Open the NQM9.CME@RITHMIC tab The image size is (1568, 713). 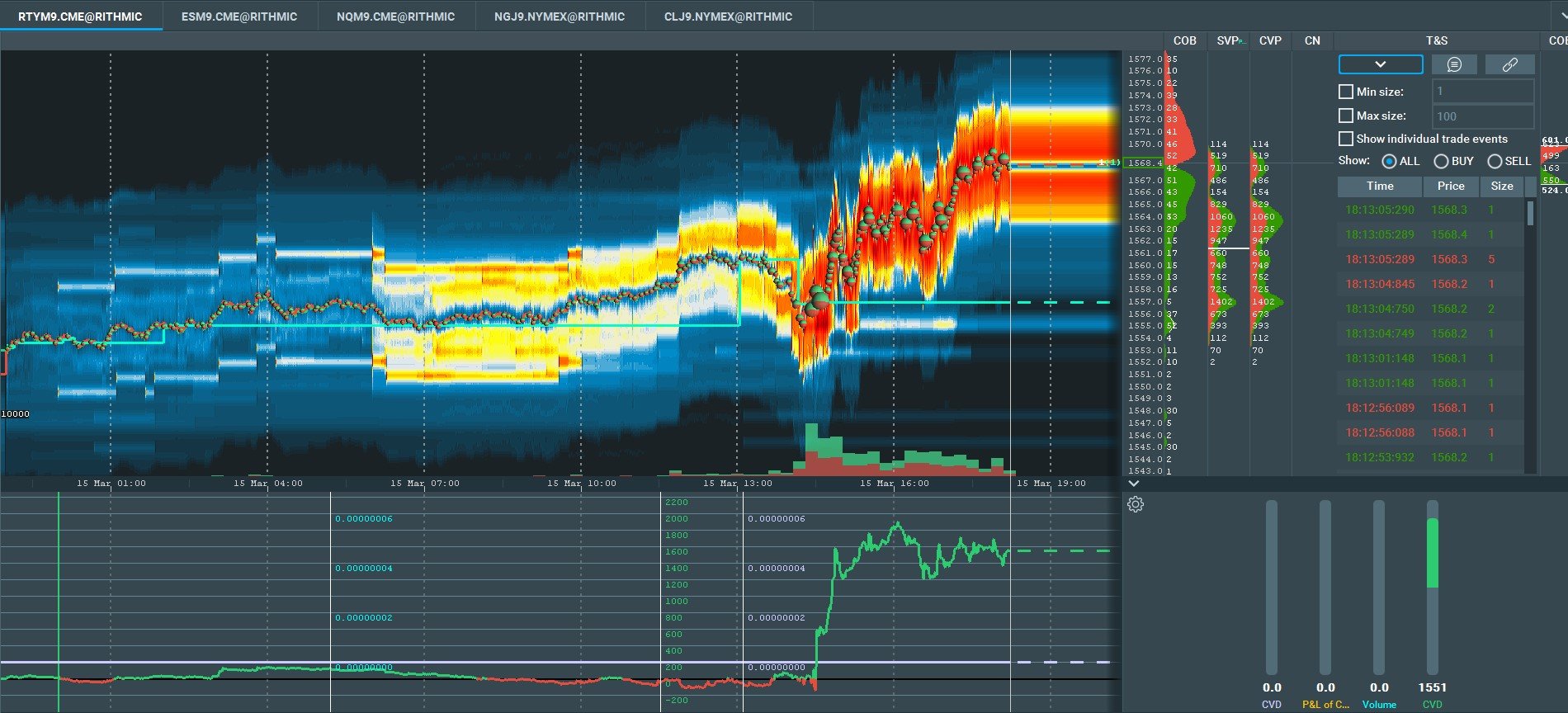click(395, 17)
